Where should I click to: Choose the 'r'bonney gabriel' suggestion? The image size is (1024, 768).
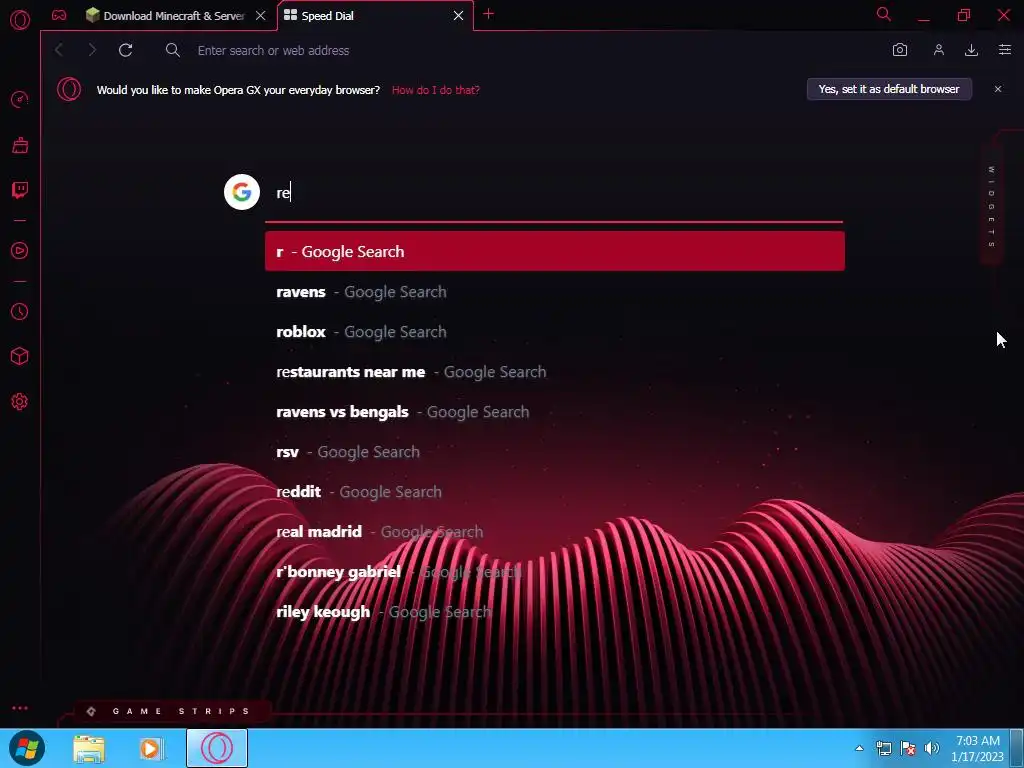click(x=554, y=572)
